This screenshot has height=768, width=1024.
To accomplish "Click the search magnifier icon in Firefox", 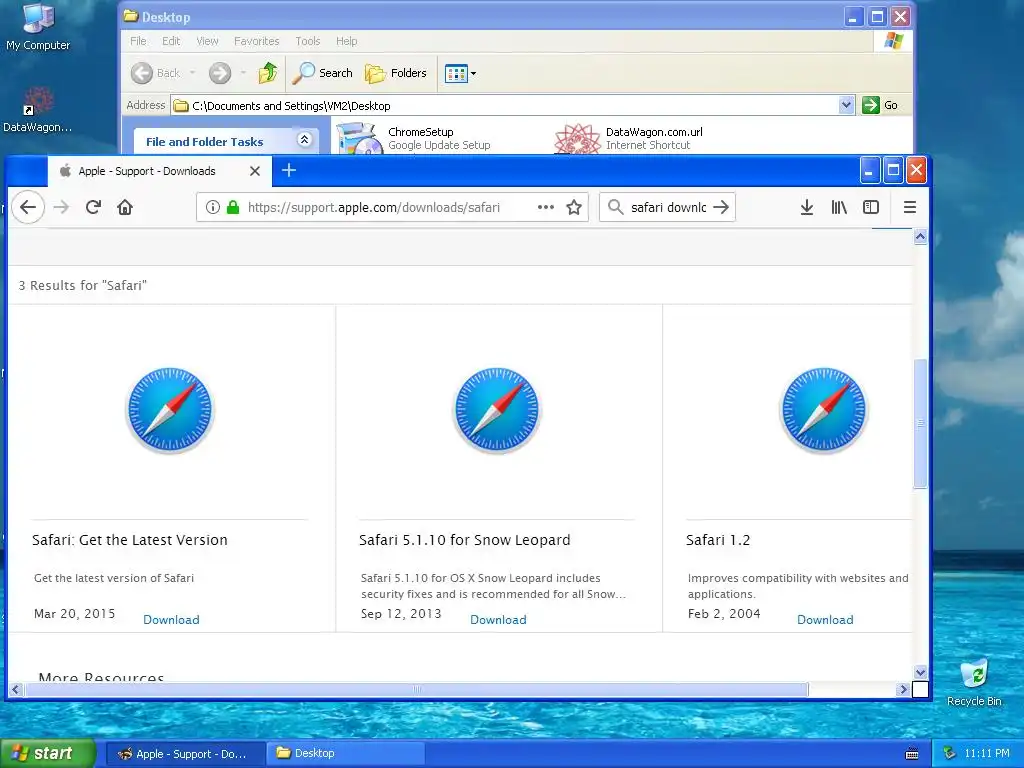I will [x=615, y=207].
